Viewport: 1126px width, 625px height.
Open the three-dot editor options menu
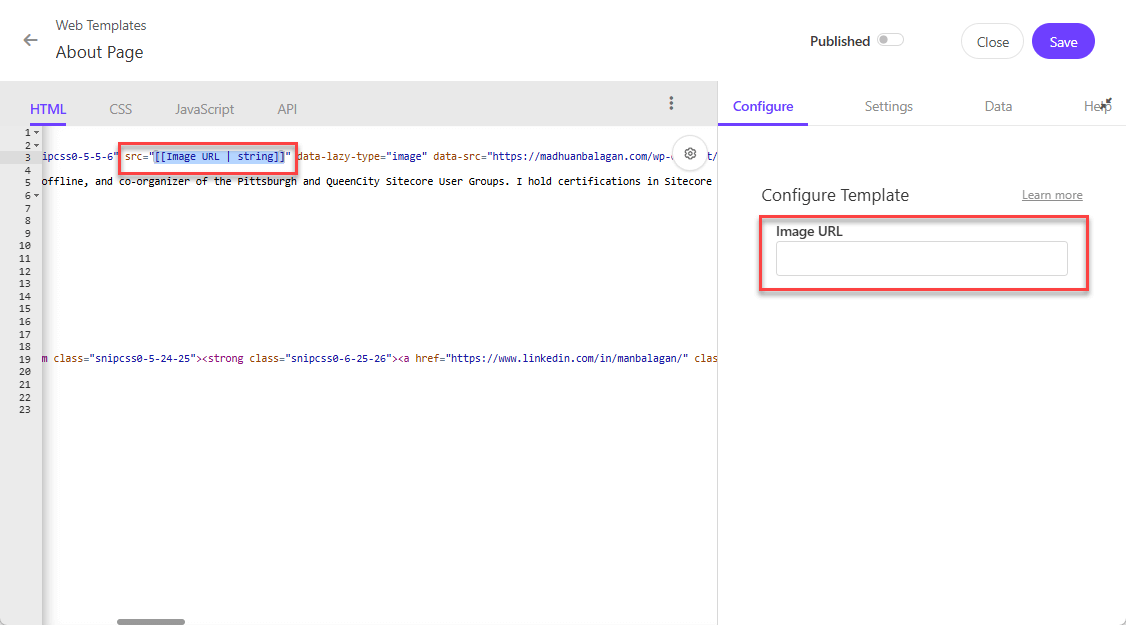point(671,103)
